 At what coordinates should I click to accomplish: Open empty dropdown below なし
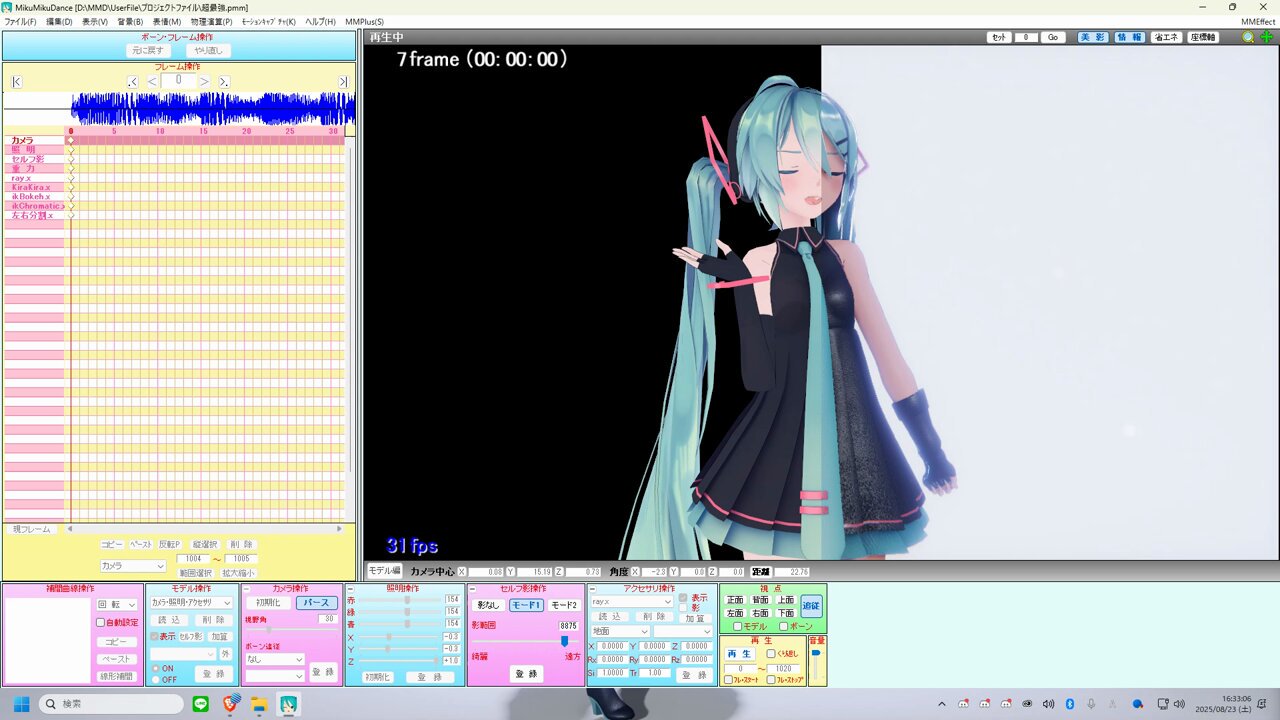tap(275, 676)
